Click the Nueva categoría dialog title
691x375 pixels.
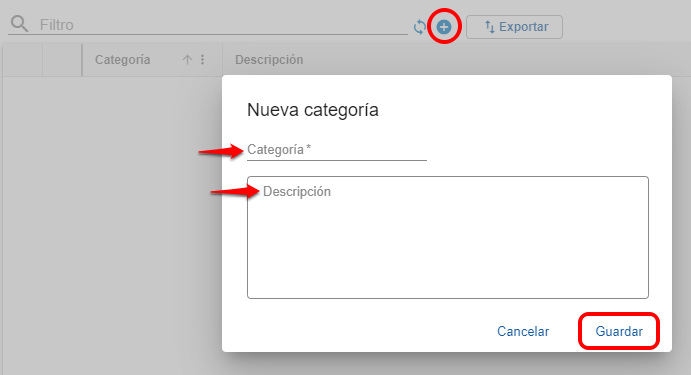tap(312, 110)
